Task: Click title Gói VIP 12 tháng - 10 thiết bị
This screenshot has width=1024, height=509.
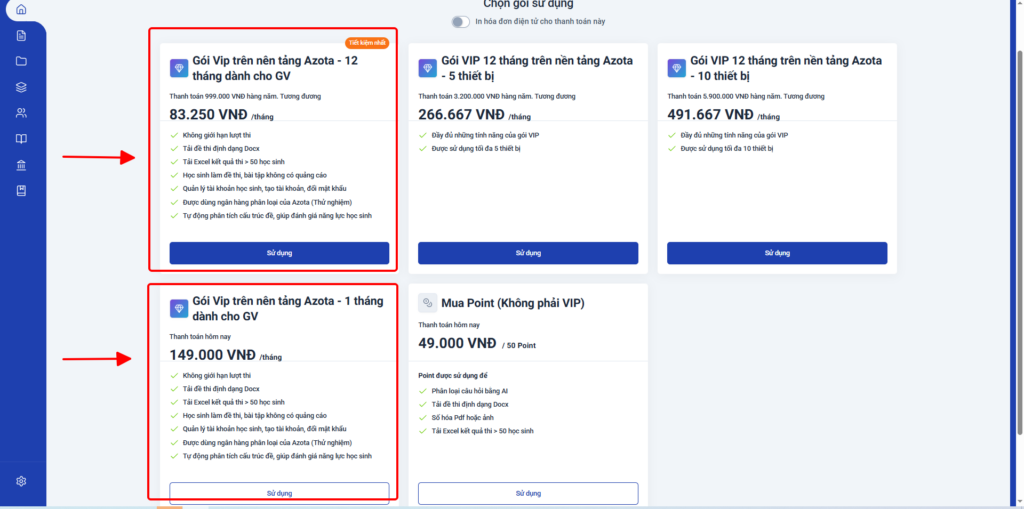Action: click(x=786, y=68)
